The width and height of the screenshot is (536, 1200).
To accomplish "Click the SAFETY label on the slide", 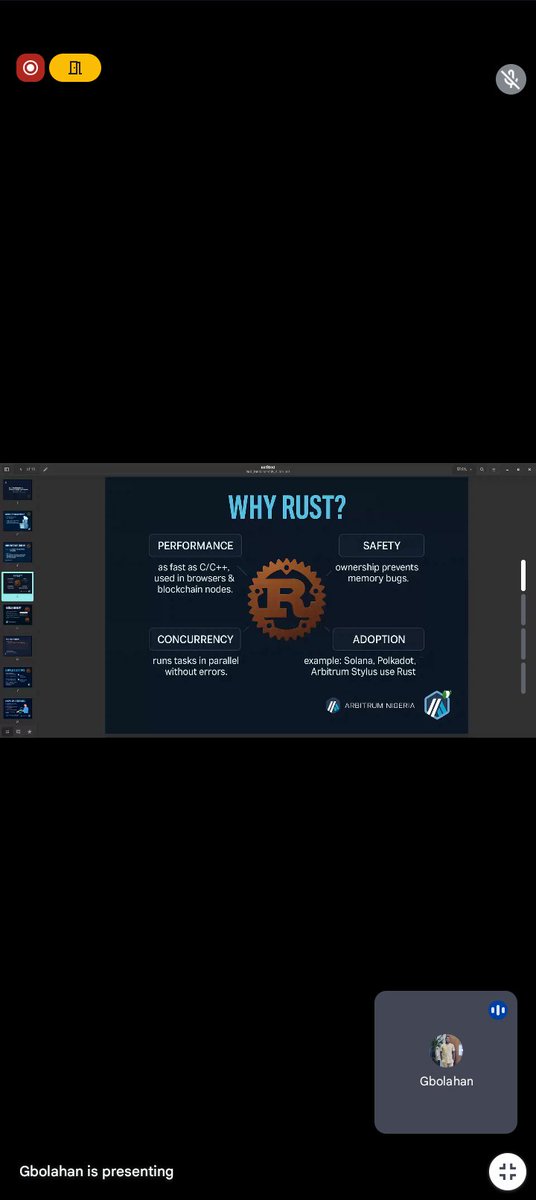I will click(382, 545).
